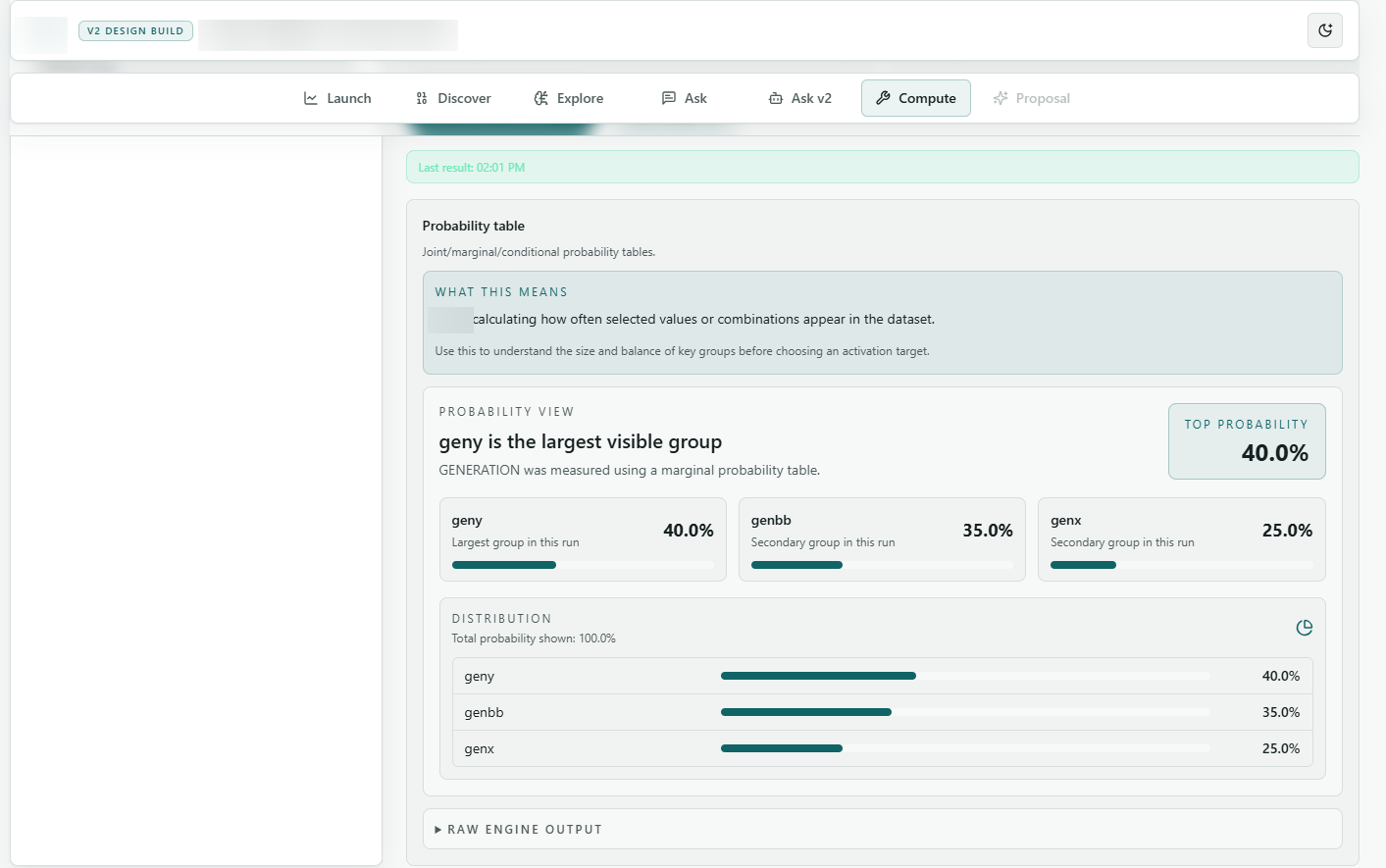Select the genx 25.0% summary card
This screenshot has width=1386, height=868.
(x=1182, y=539)
